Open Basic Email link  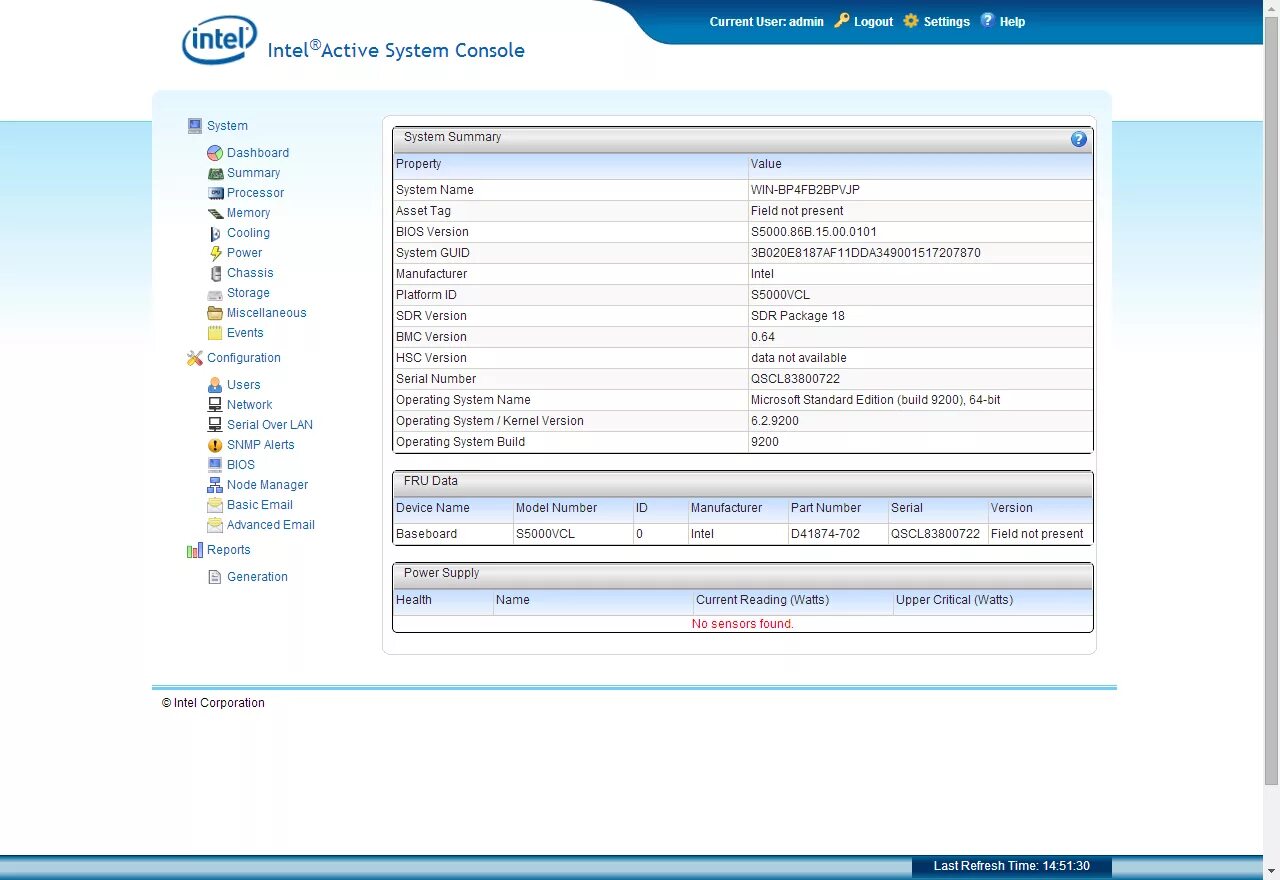(260, 505)
